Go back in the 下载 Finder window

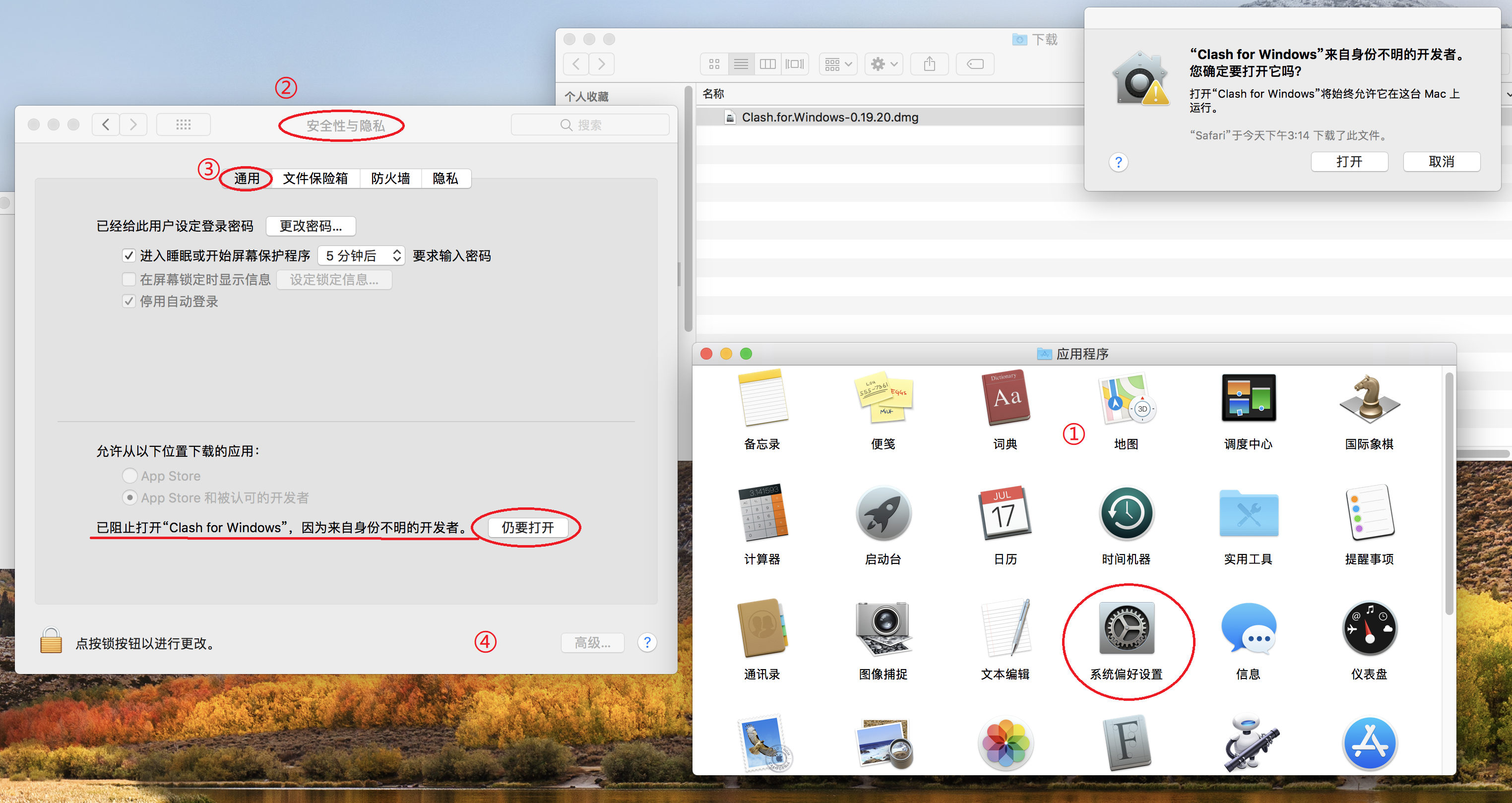point(576,63)
